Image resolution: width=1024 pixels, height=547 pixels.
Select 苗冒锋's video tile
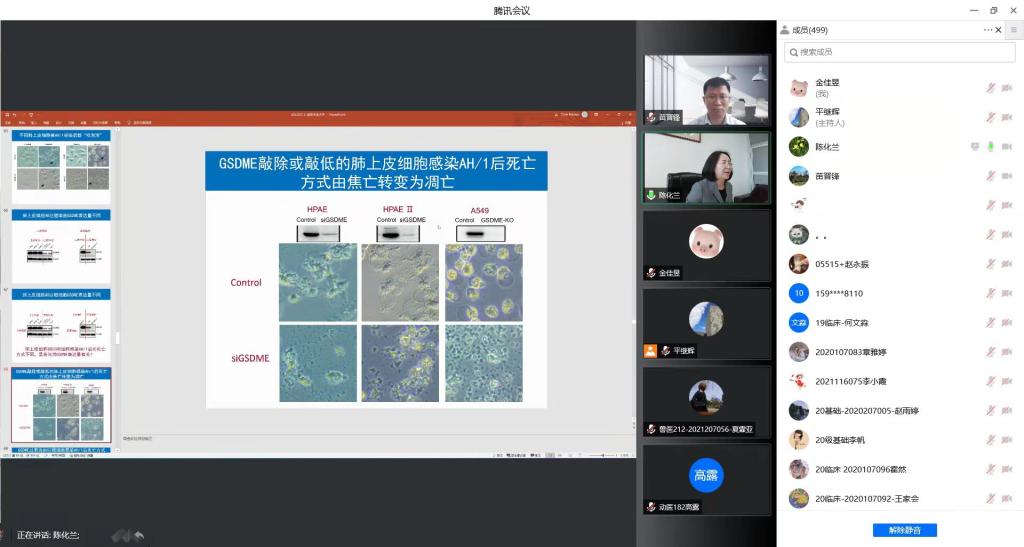tap(707, 90)
